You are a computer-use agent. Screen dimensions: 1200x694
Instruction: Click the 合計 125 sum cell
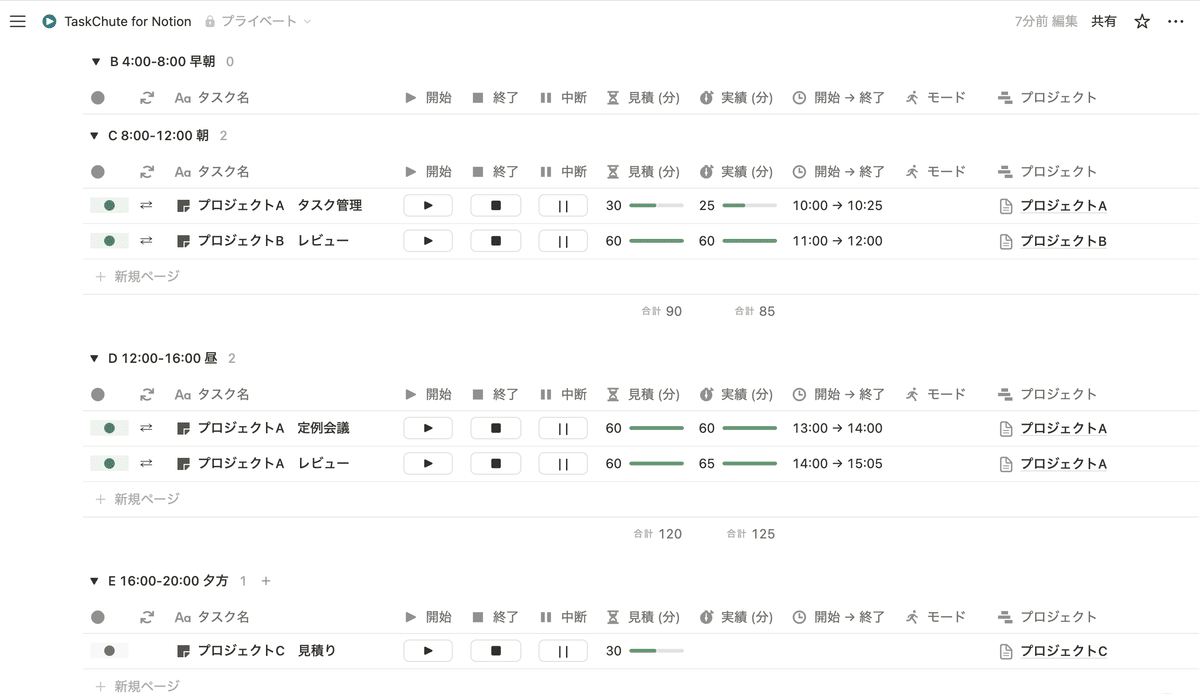[x=751, y=534]
